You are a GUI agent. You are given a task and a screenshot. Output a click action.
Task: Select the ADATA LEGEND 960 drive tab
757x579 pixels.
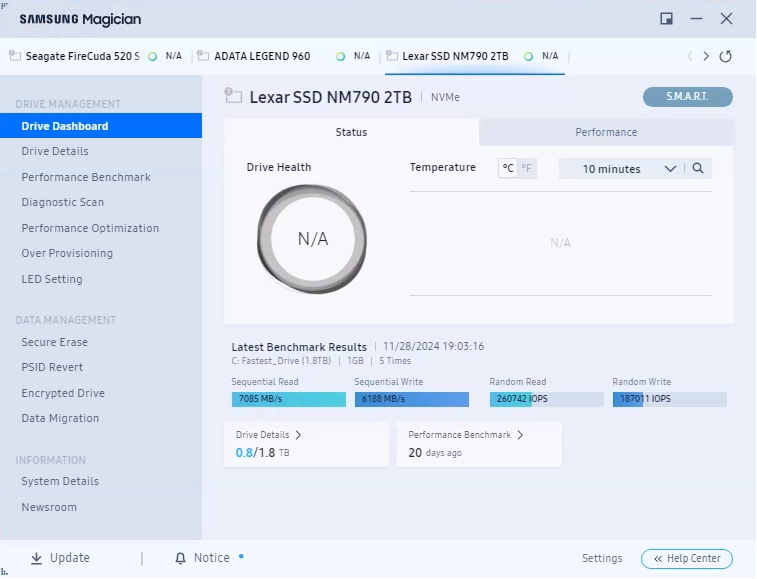tap(285, 56)
